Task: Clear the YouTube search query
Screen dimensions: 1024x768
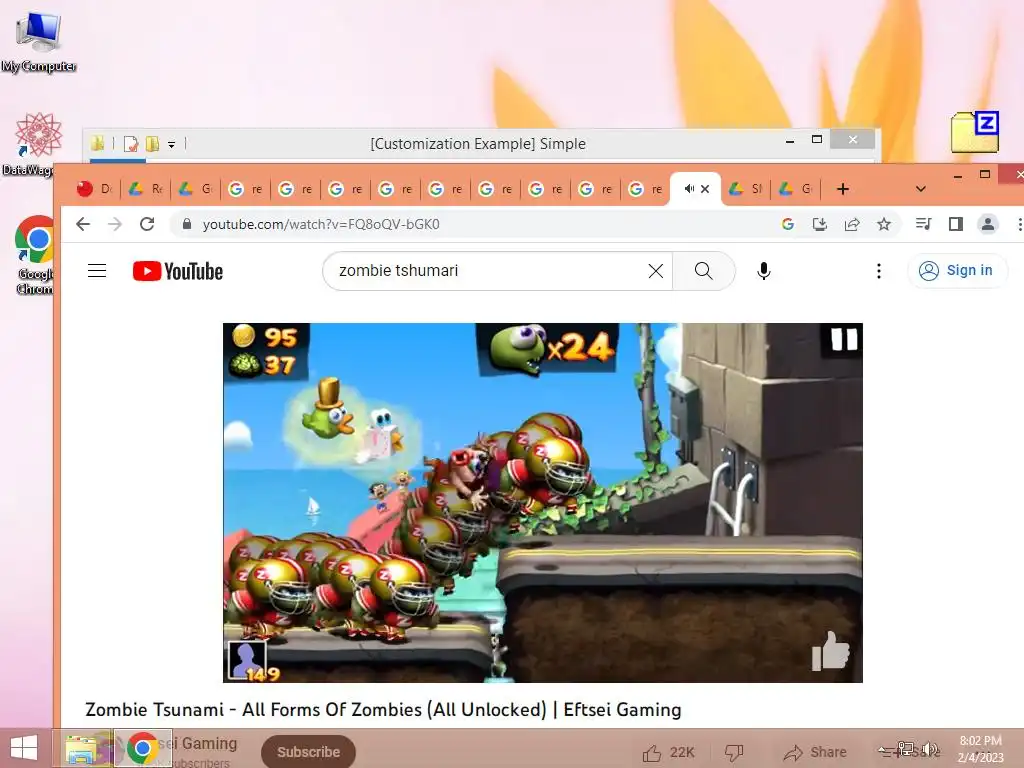Action: (656, 270)
